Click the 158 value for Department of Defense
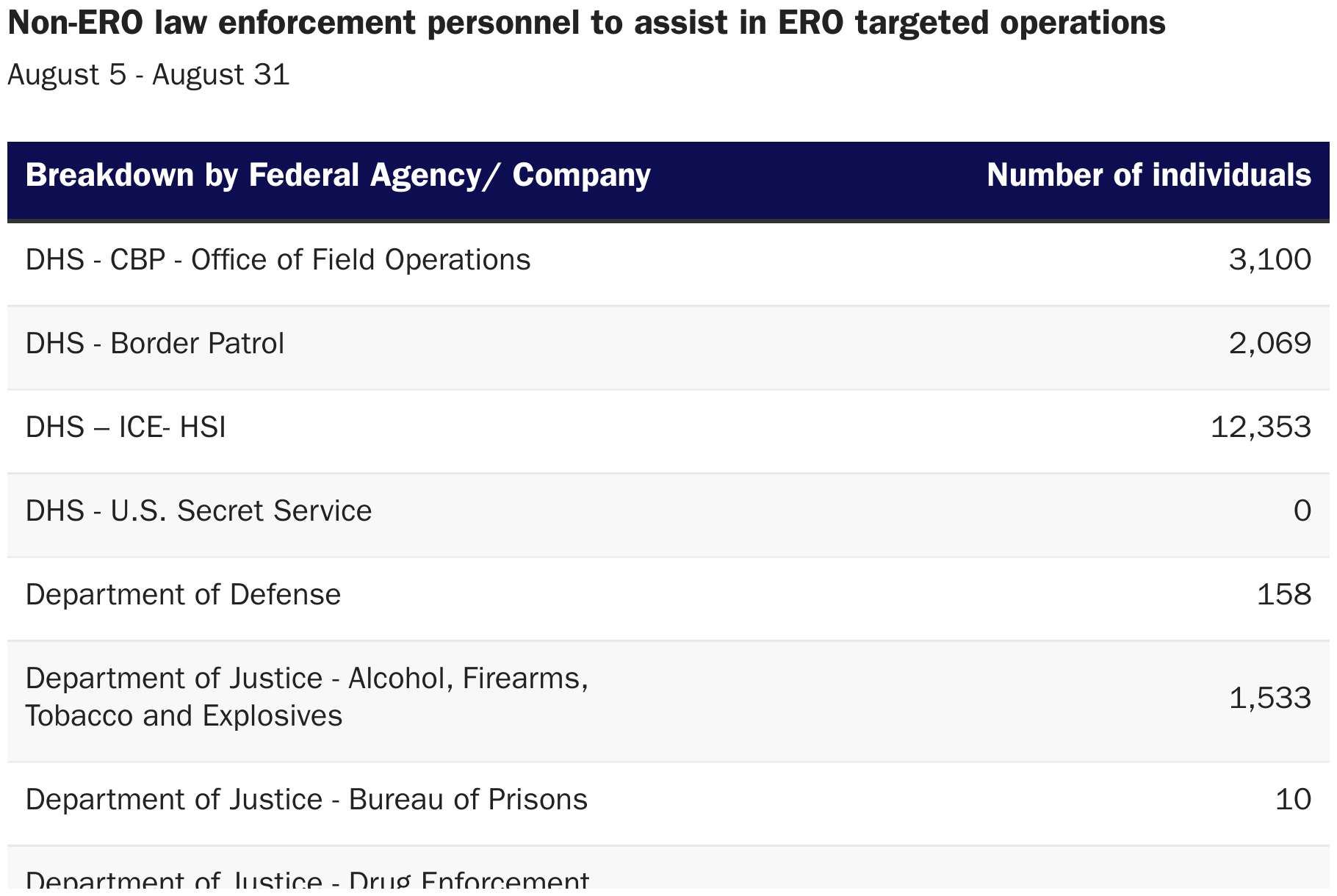 (1283, 595)
